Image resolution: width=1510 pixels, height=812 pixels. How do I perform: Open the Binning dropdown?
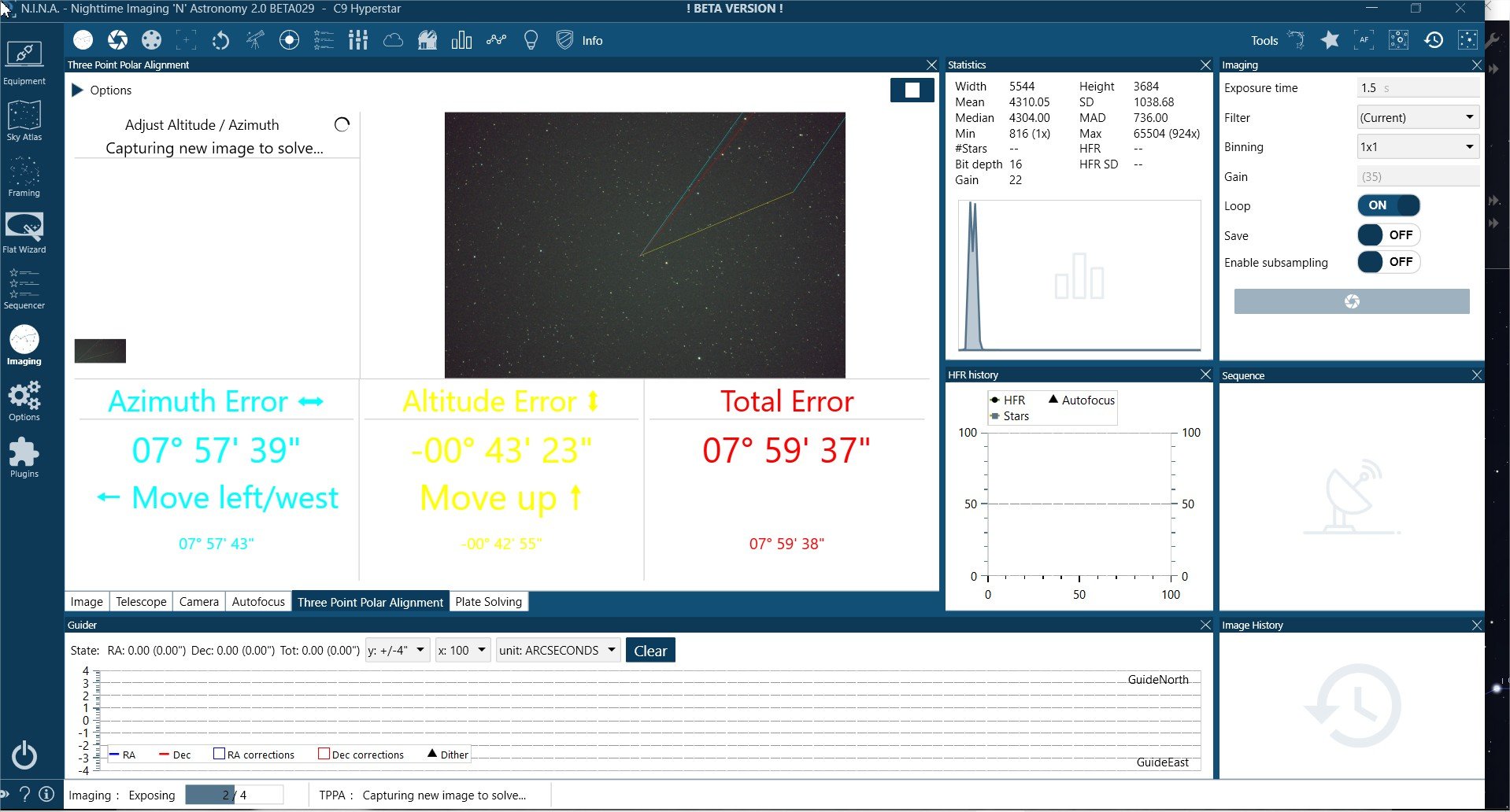(1418, 146)
